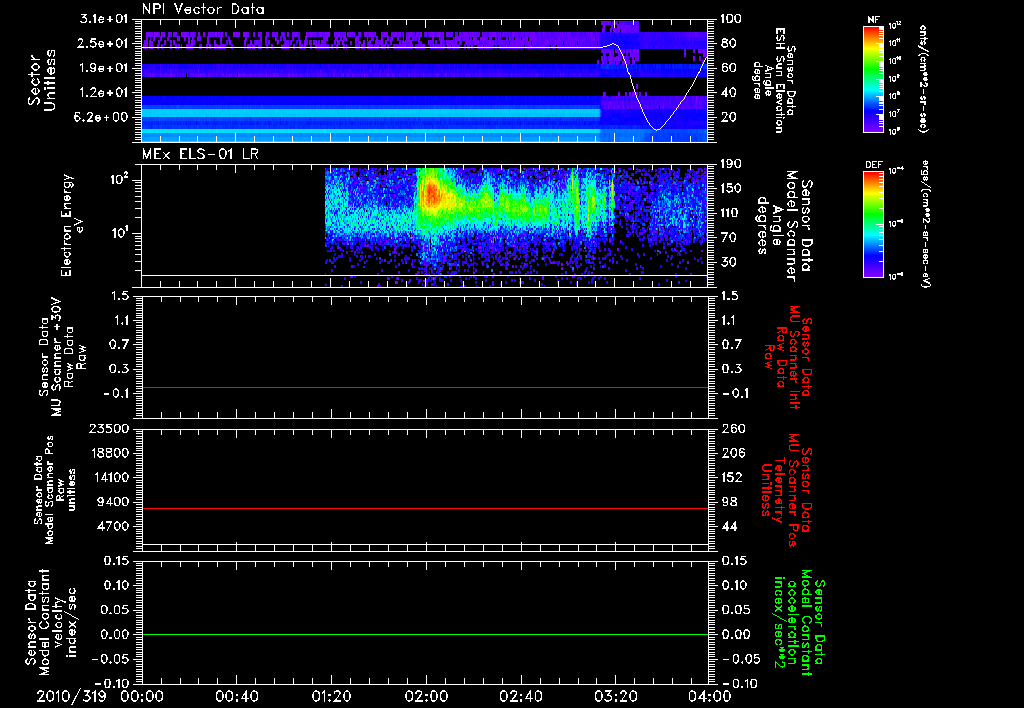The image size is (1024, 708).
Task: Click the NF color scale bar
Action: tap(873, 78)
